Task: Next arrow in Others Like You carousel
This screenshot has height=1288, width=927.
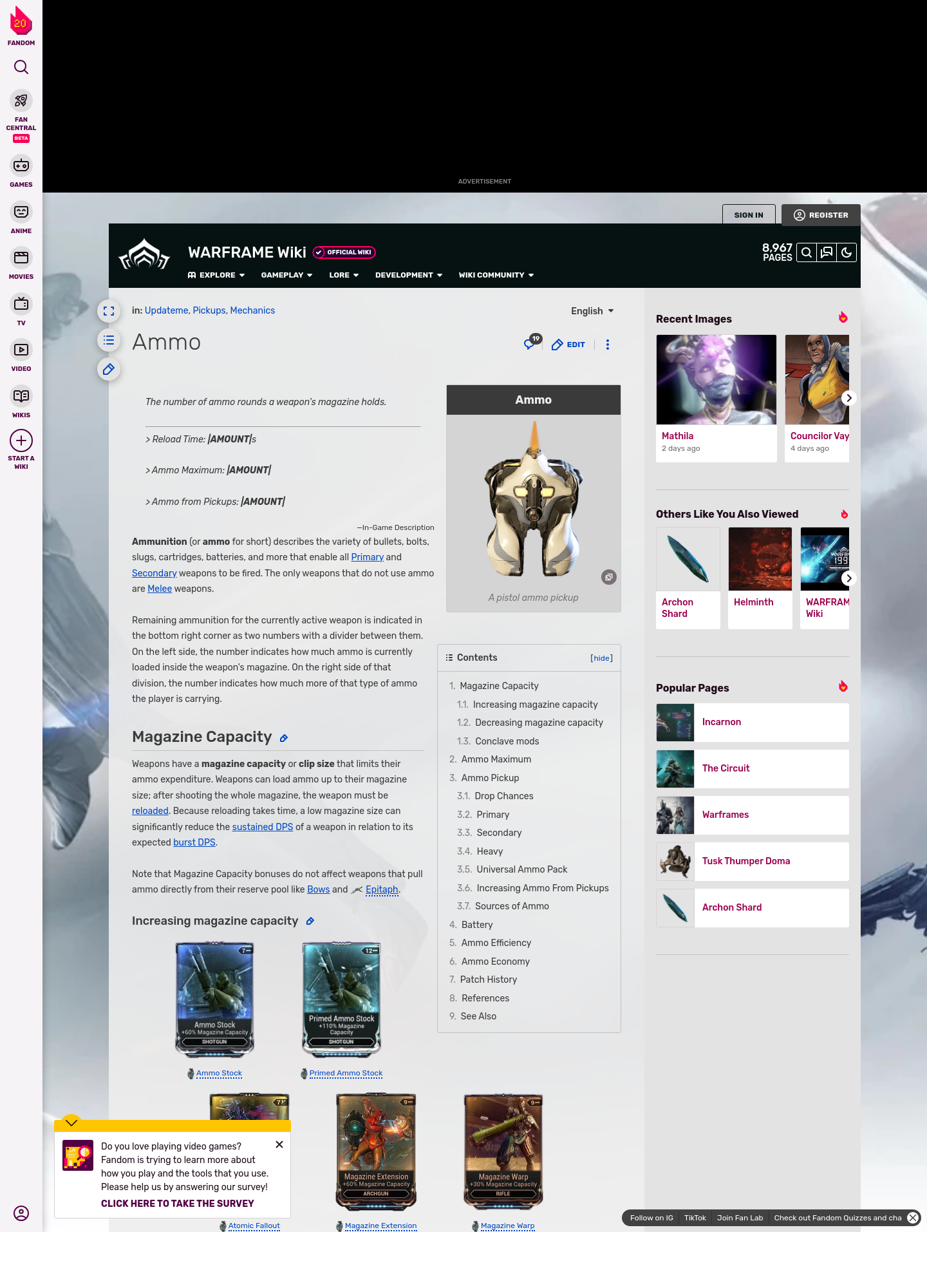Action: (848, 578)
